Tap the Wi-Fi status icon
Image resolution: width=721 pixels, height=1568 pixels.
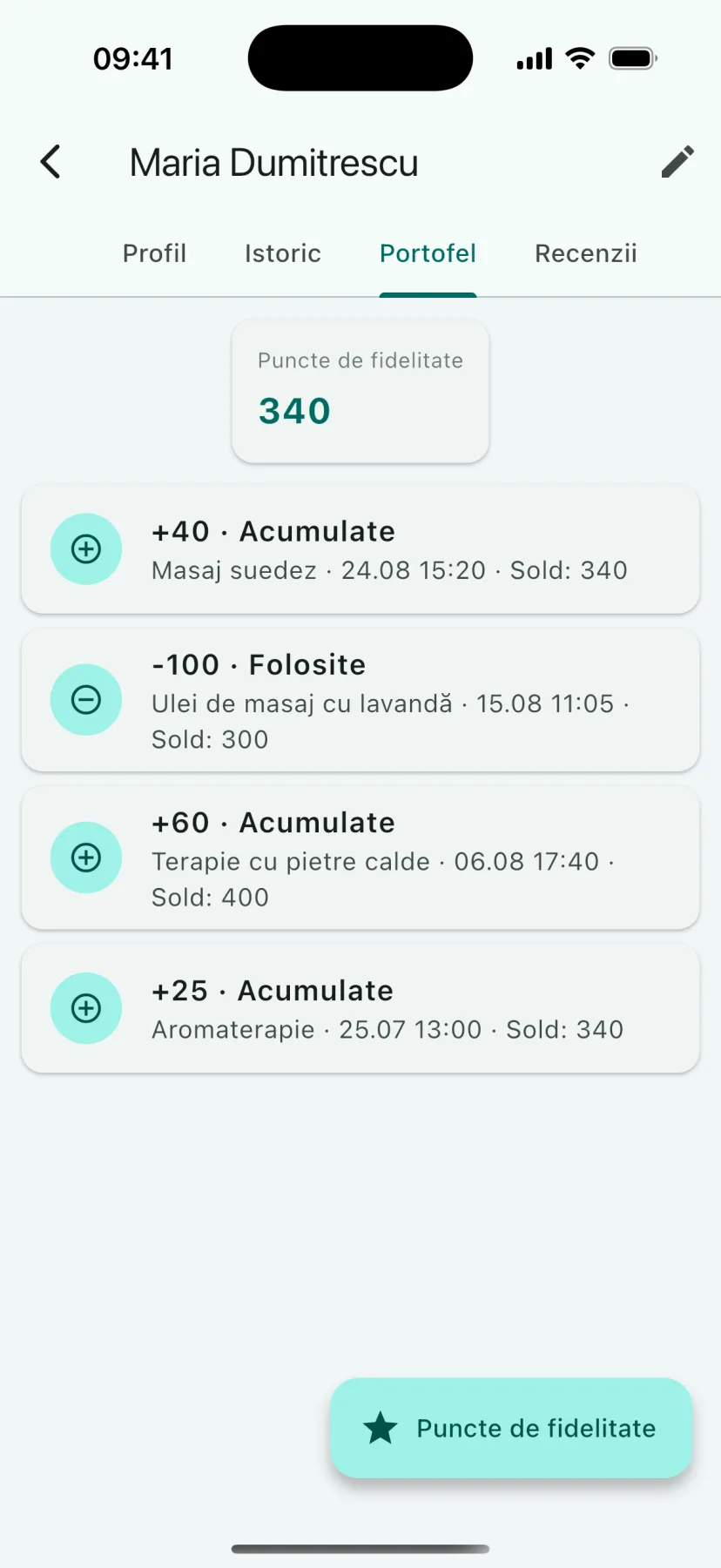[x=580, y=58]
